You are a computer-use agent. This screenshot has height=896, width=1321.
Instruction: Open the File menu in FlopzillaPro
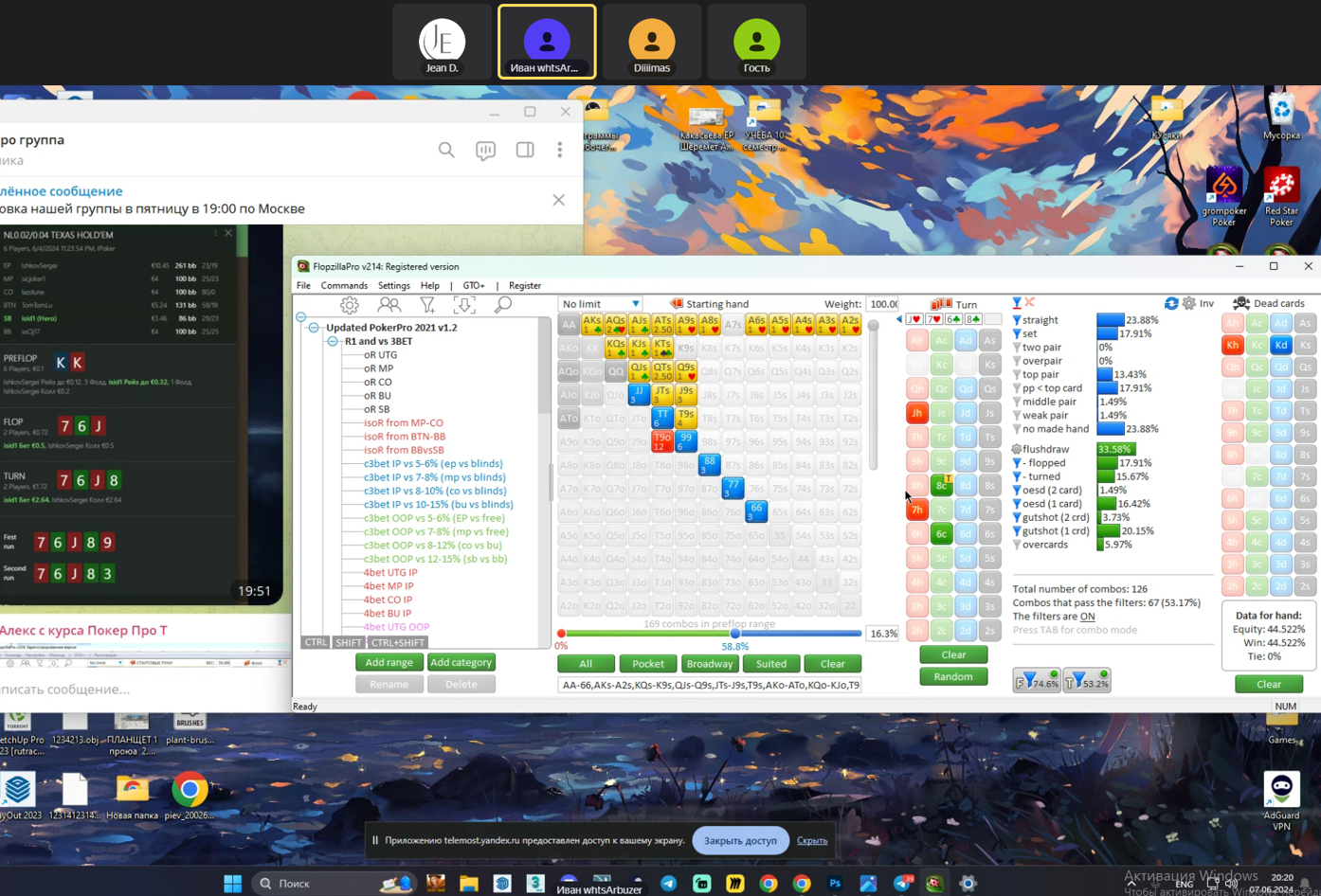click(303, 286)
